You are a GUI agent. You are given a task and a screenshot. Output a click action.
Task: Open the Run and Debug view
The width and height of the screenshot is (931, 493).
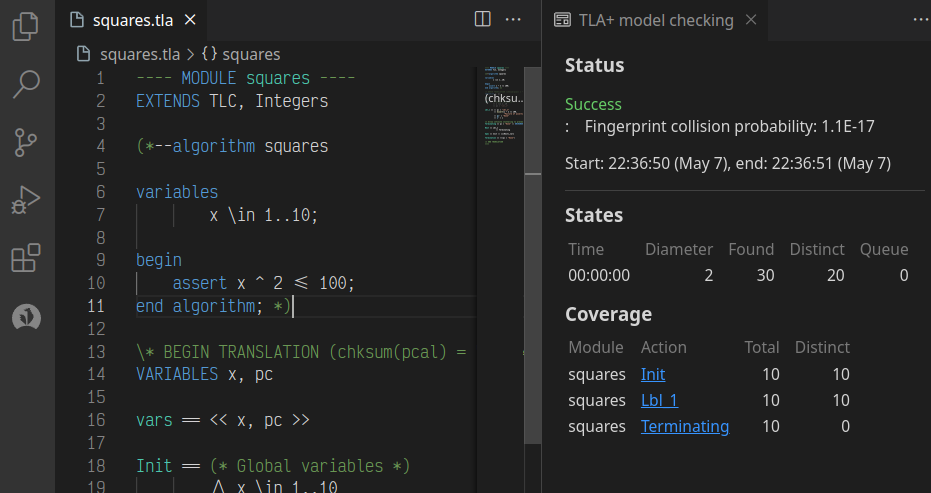[26, 201]
